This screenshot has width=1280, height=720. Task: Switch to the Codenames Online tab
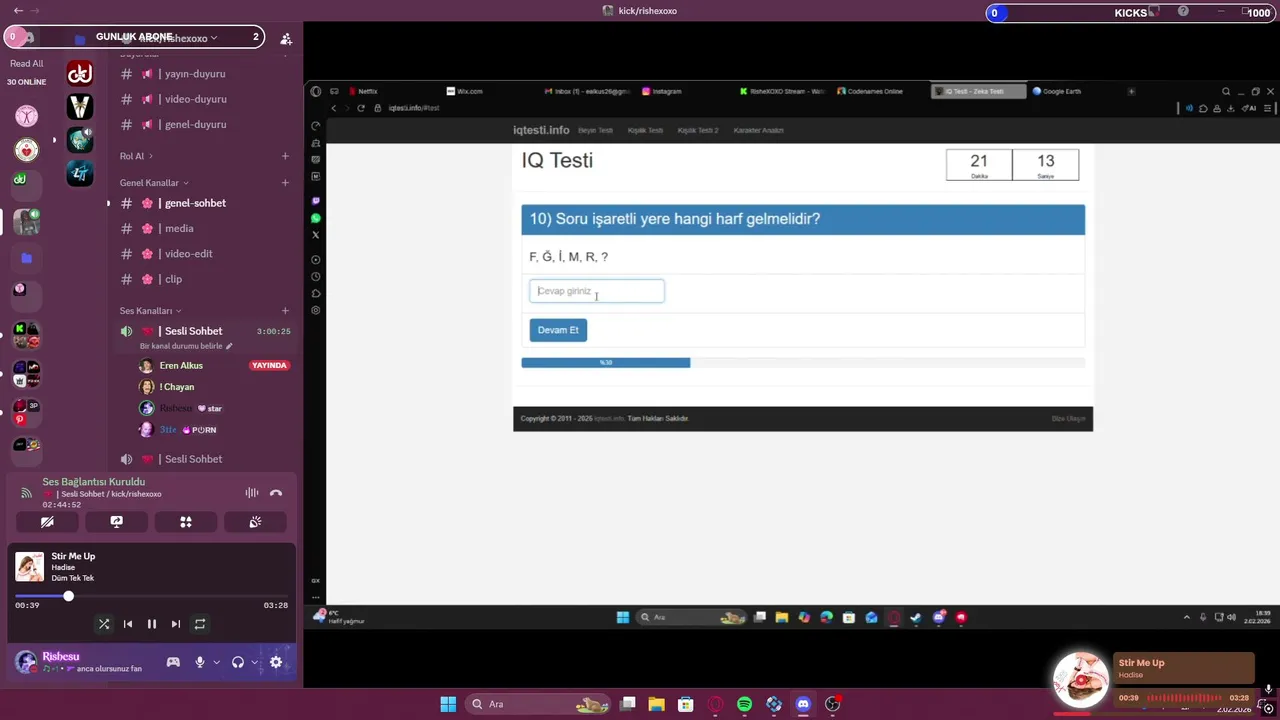click(x=876, y=91)
